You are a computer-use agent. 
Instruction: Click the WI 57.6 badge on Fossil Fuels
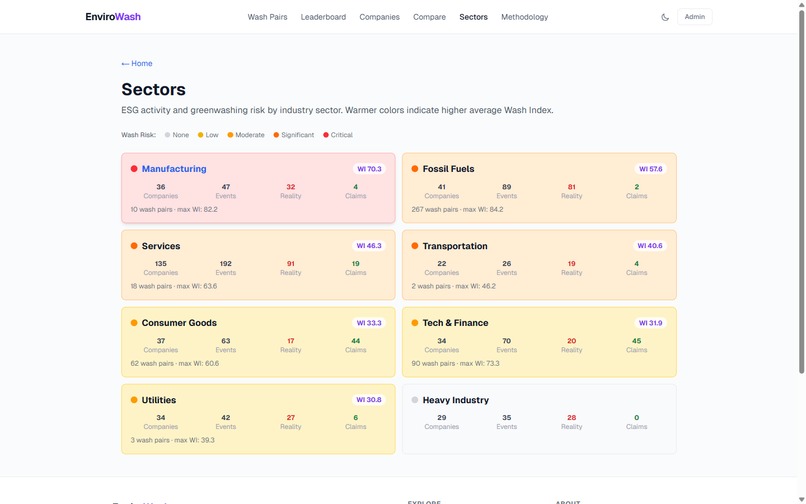(650, 169)
